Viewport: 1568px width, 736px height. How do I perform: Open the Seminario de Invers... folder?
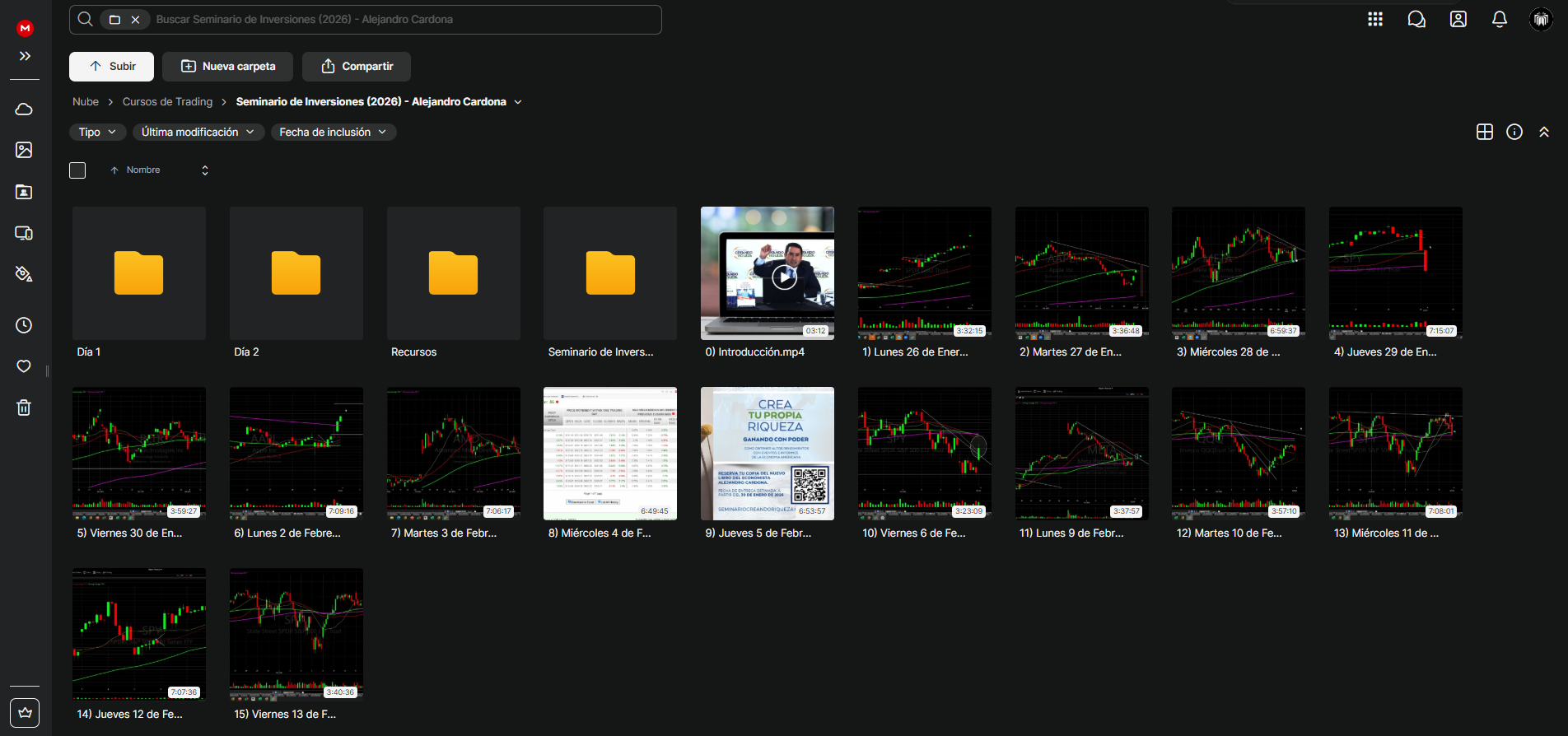coord(610,273)
